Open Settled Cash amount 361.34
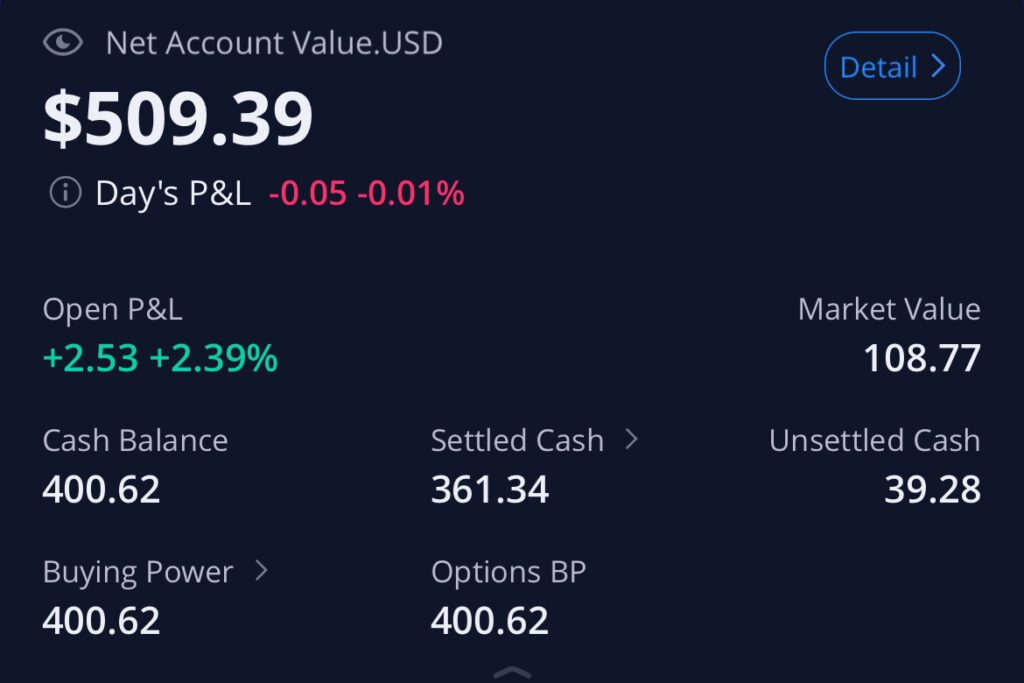Image resolution: width=1024 pixels, height=683 pixels. [489, 489]
